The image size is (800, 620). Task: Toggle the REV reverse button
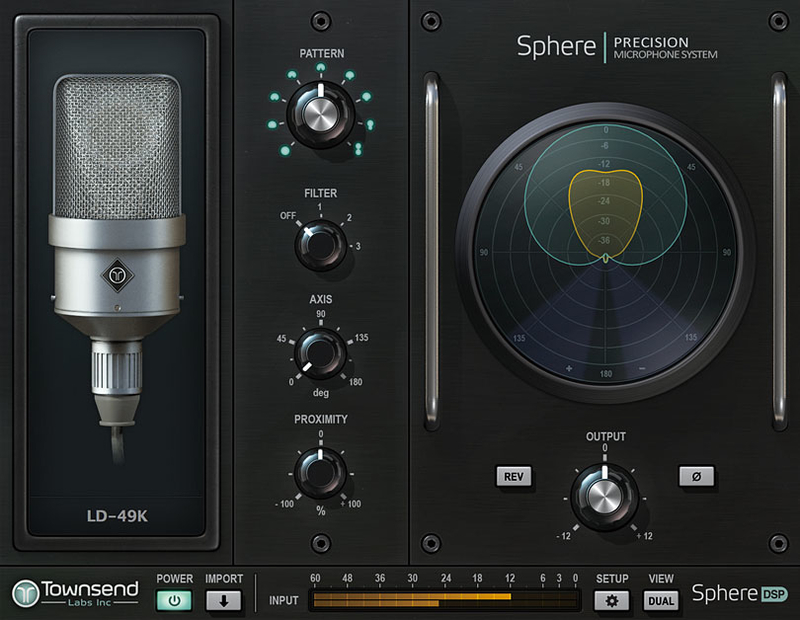pos(513,476)
